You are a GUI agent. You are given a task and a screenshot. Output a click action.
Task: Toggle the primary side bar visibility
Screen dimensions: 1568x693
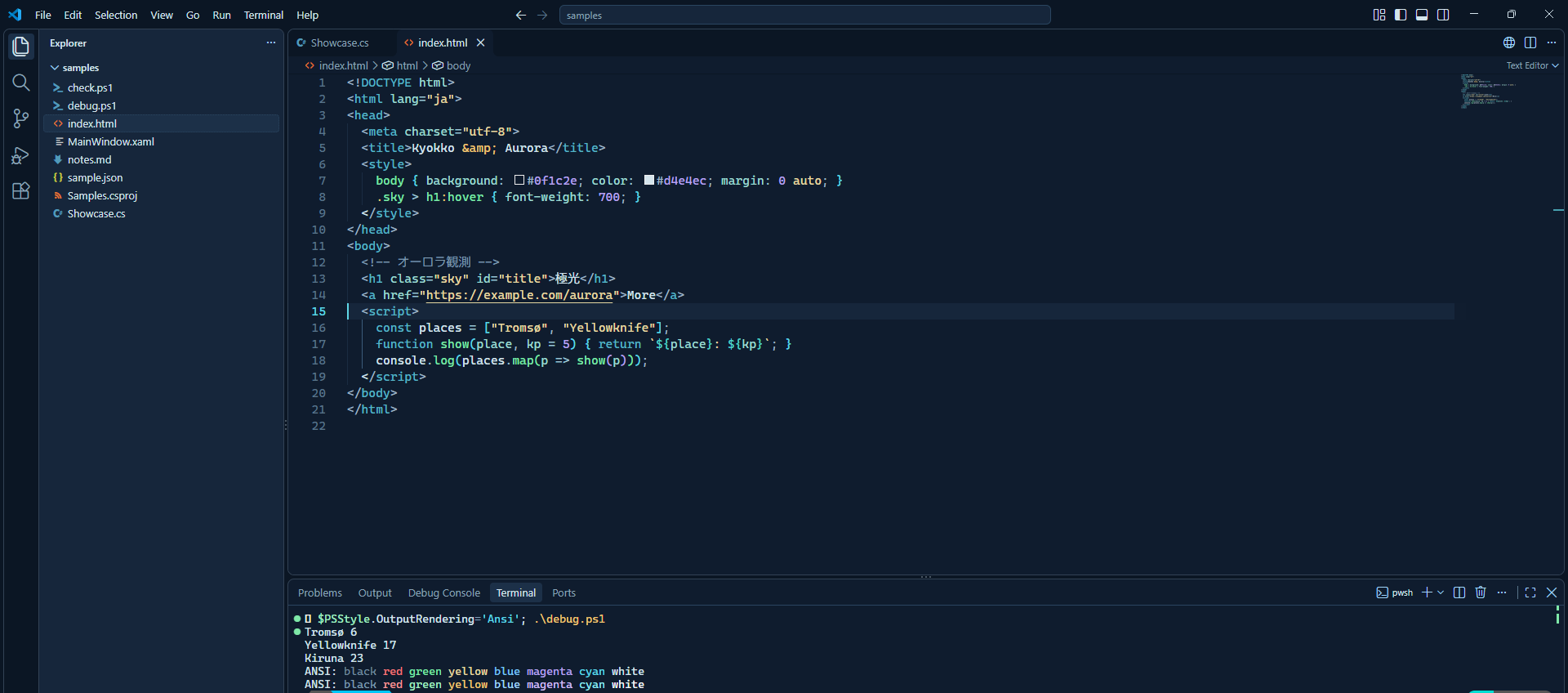click(1401, 15)
